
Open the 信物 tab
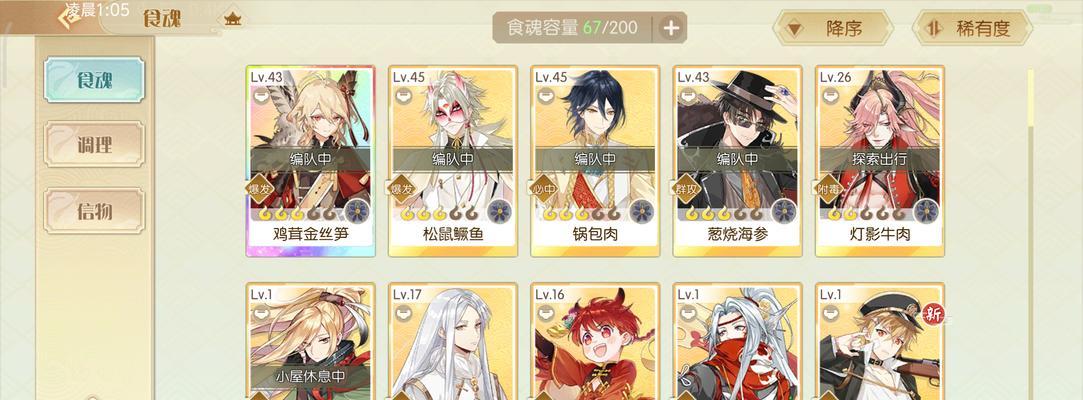click(x=94, y=210)
